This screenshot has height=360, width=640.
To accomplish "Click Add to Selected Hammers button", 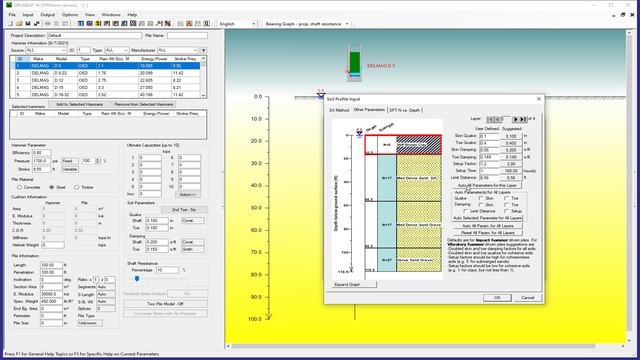I will tap(79, 104).
